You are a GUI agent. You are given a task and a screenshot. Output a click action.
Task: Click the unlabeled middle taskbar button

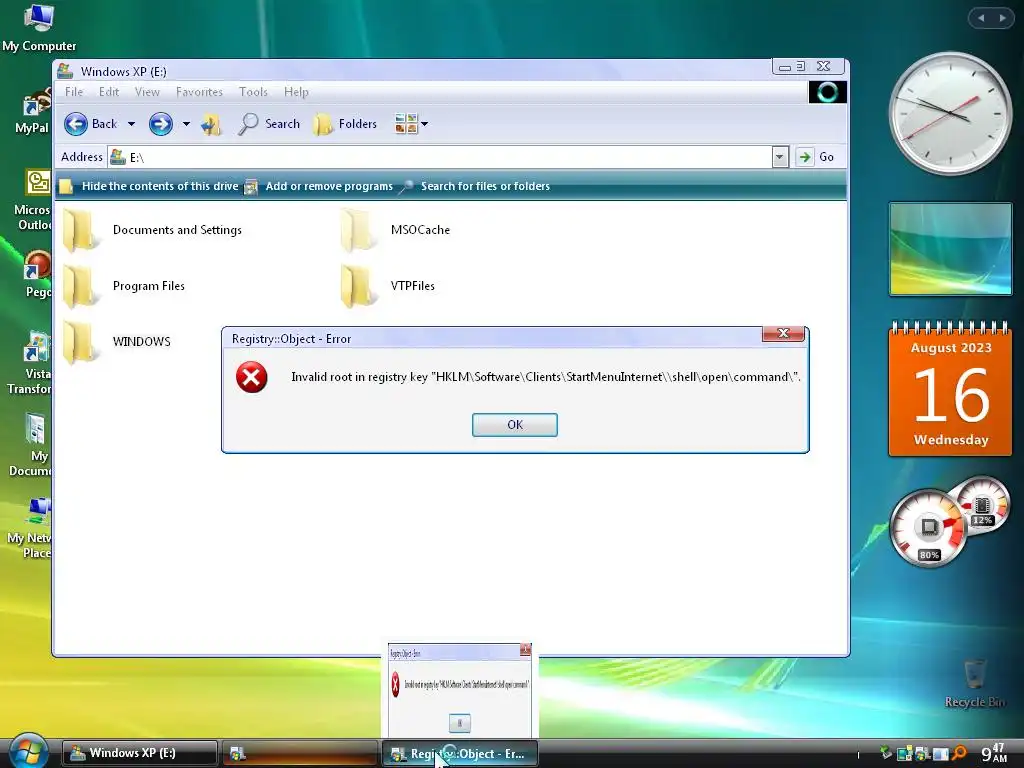click(299, 753)
